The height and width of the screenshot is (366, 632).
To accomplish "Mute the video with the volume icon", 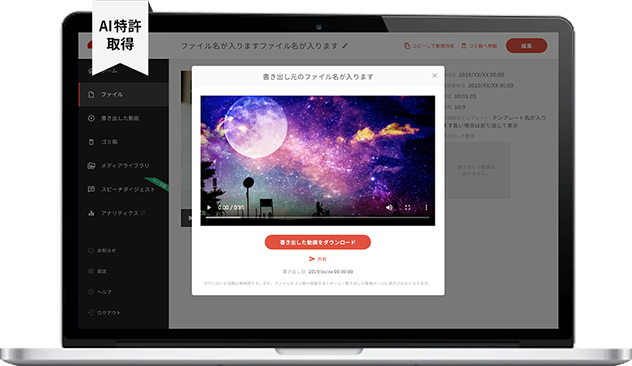I will point(389,208).
